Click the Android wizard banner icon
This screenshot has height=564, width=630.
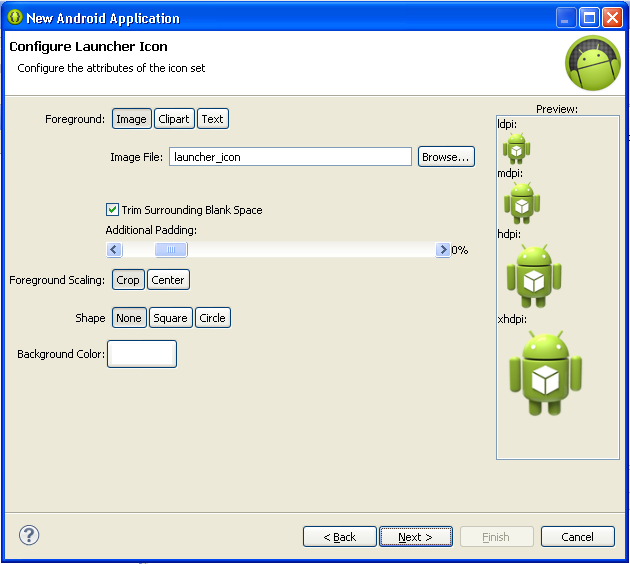point(593,63)
